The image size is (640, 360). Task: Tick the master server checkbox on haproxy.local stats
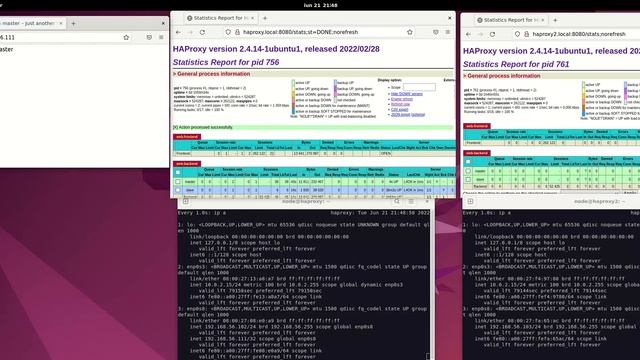pos(178,182)
